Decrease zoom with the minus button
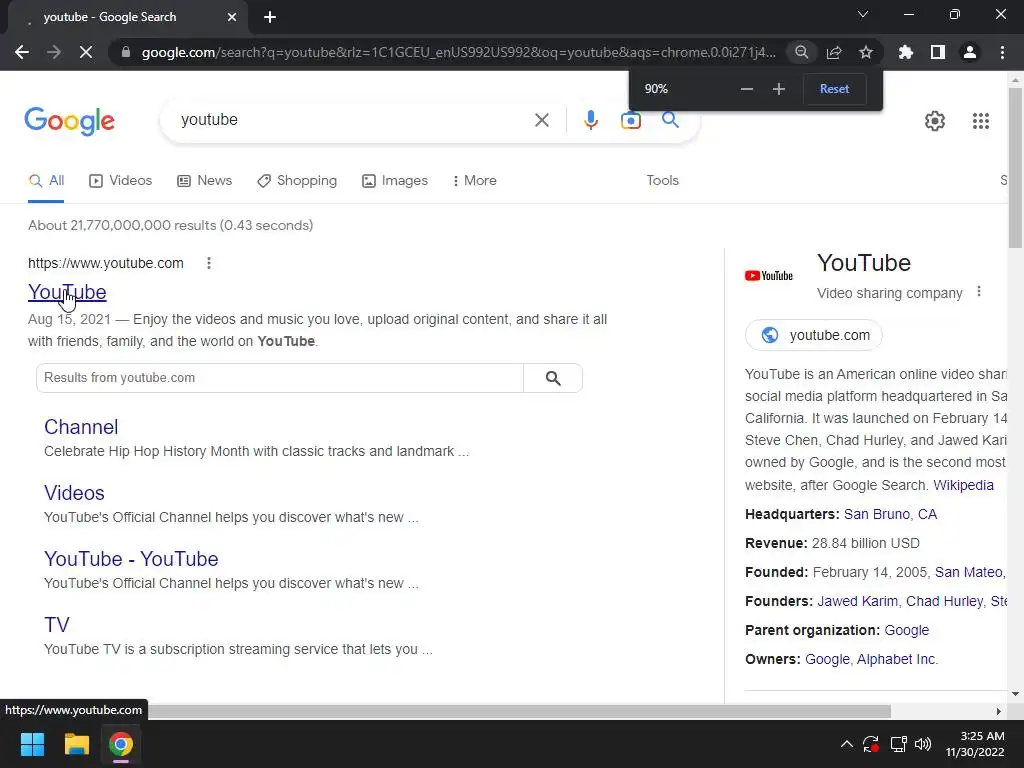This screenshot has height=768, width=1024. pyautogui.click(x=747, y=89)
